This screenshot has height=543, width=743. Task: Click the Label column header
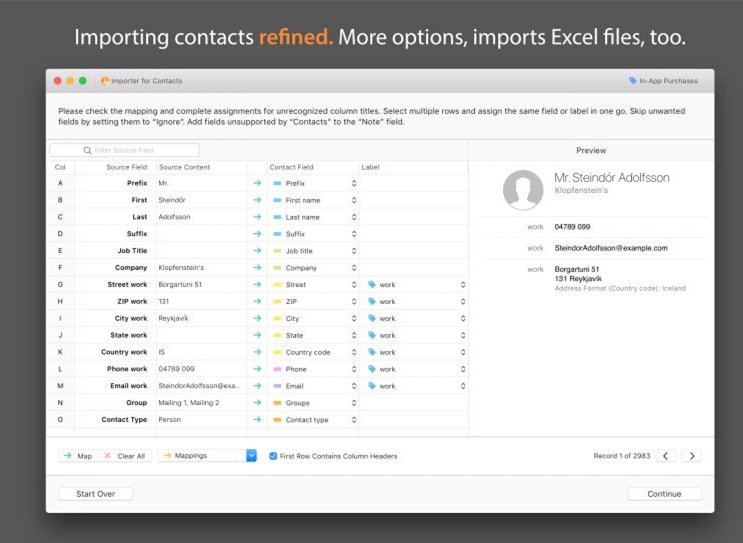tap(370, 167)
